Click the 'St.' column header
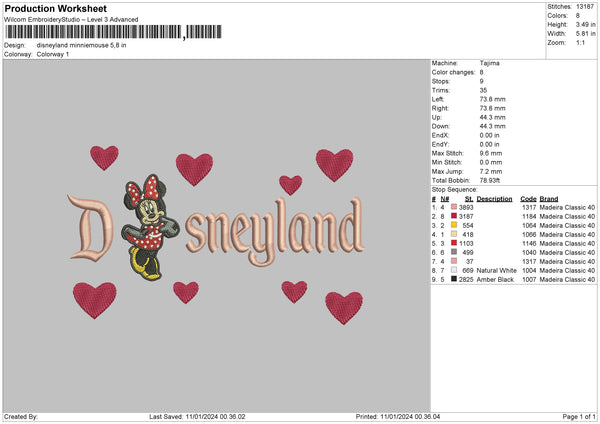Viewport: 600px width, 424px height. (x=469, y=199)
